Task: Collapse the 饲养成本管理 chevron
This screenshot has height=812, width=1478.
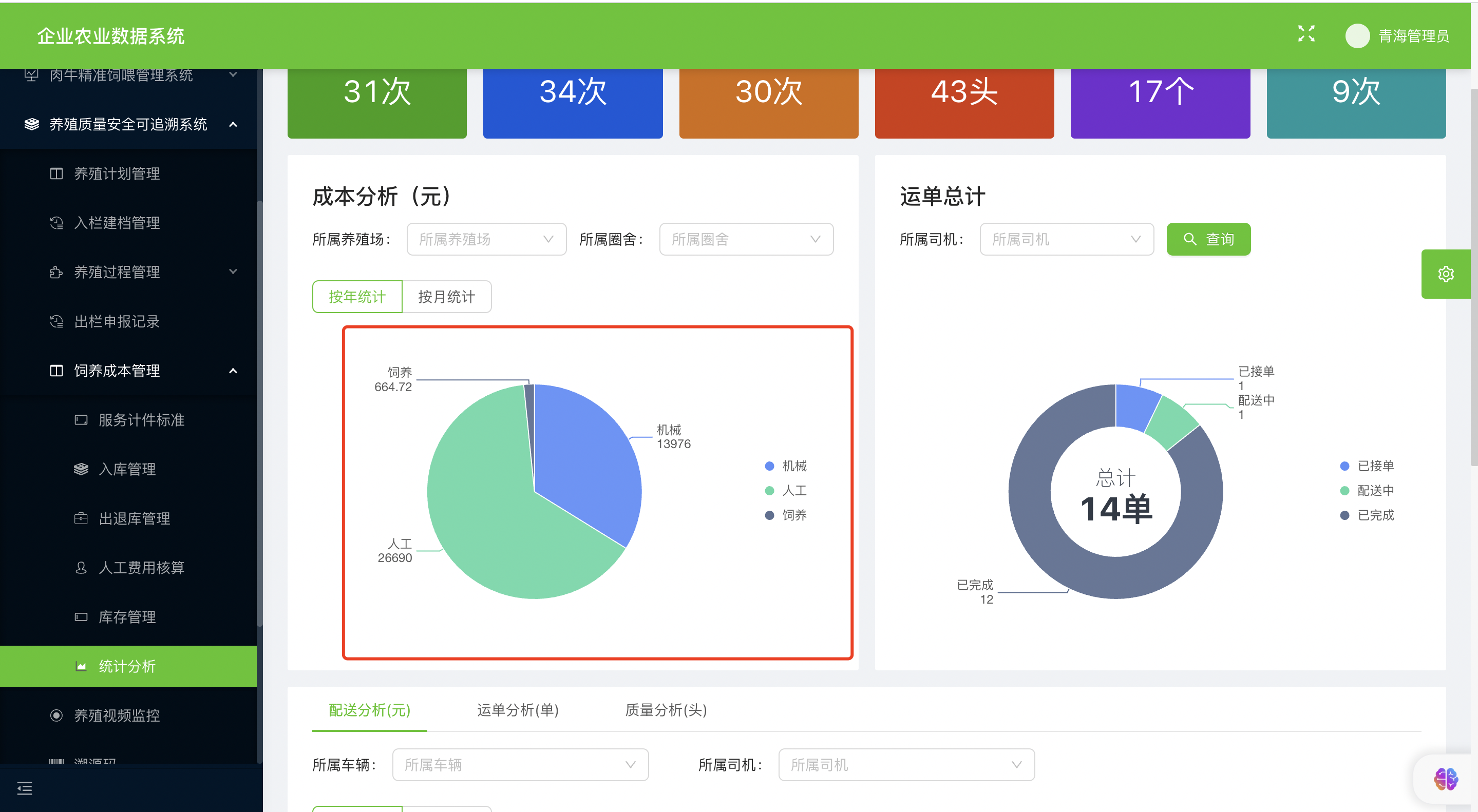Action: 233,371
